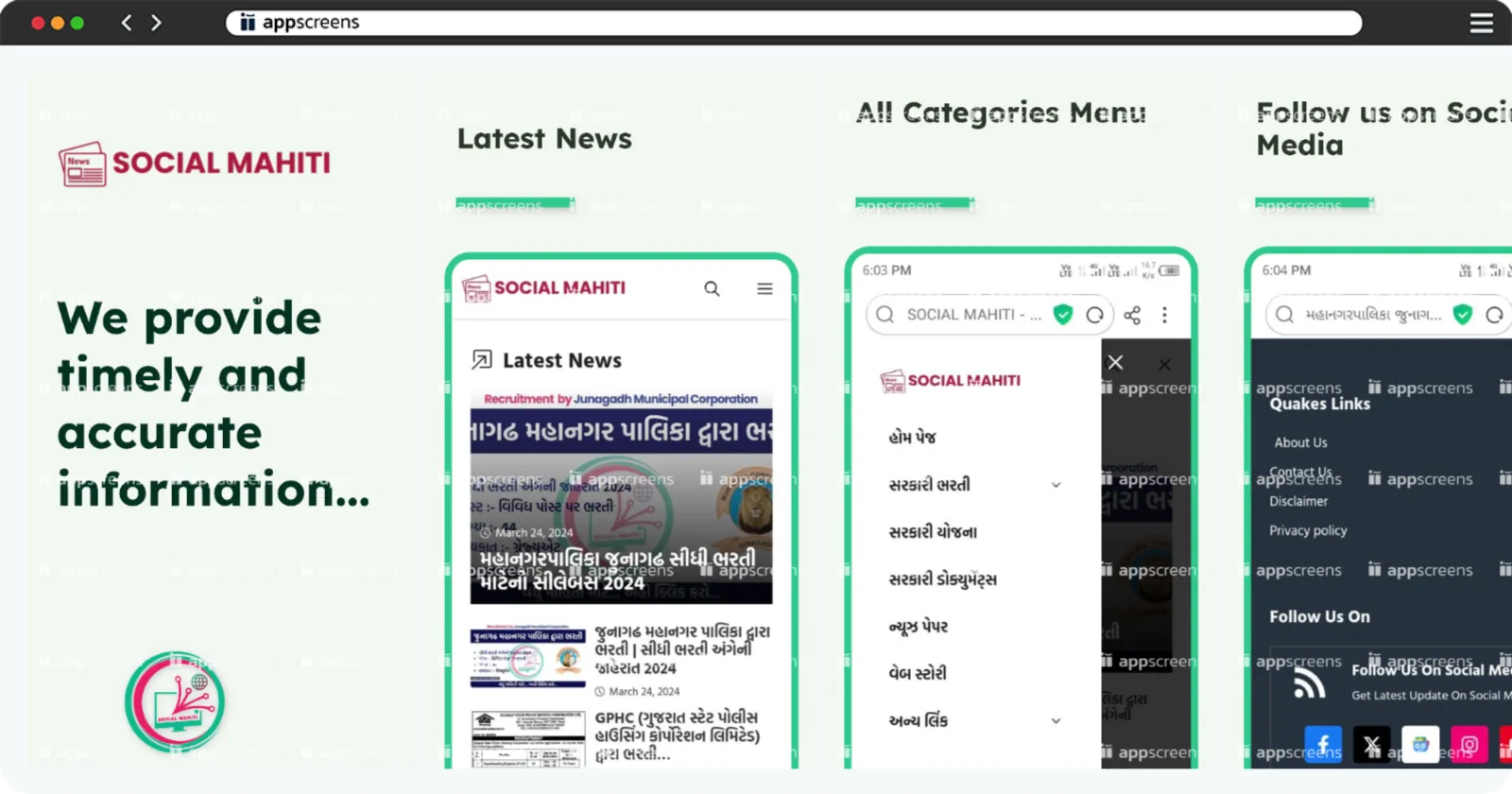Click the appscreens address bar
The width and height of the screenshot is (1512, 794).
coord(794,23)
